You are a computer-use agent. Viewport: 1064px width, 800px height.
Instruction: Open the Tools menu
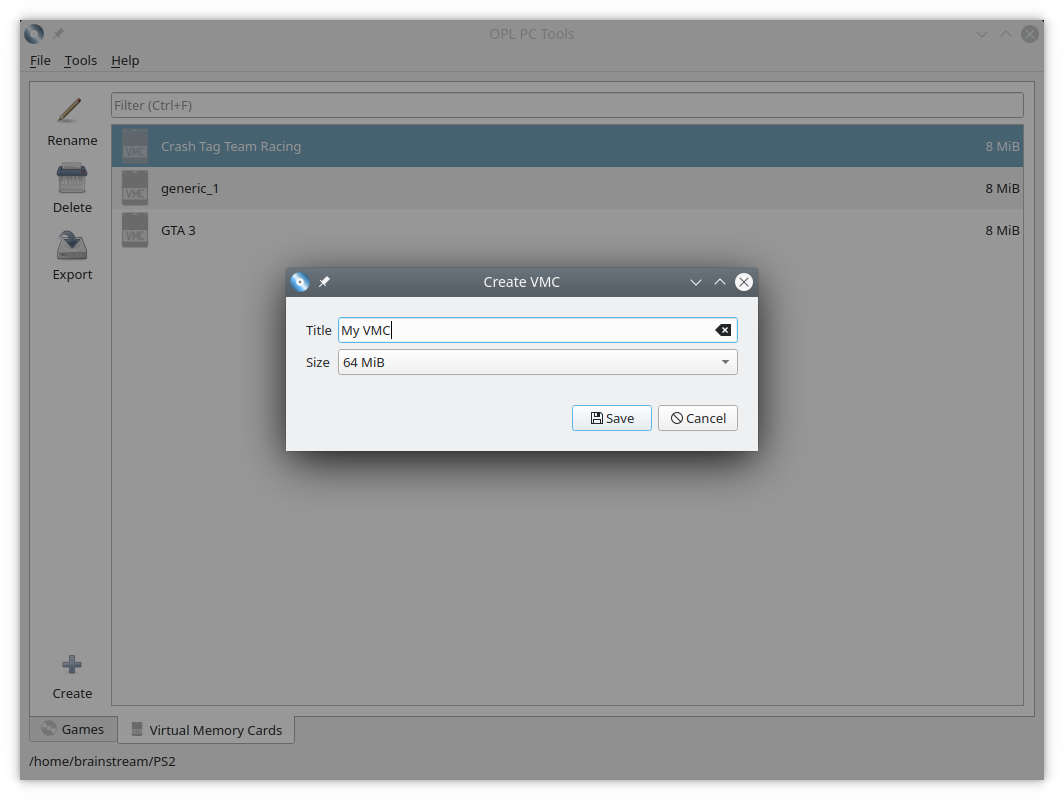[x=81, y=60]
